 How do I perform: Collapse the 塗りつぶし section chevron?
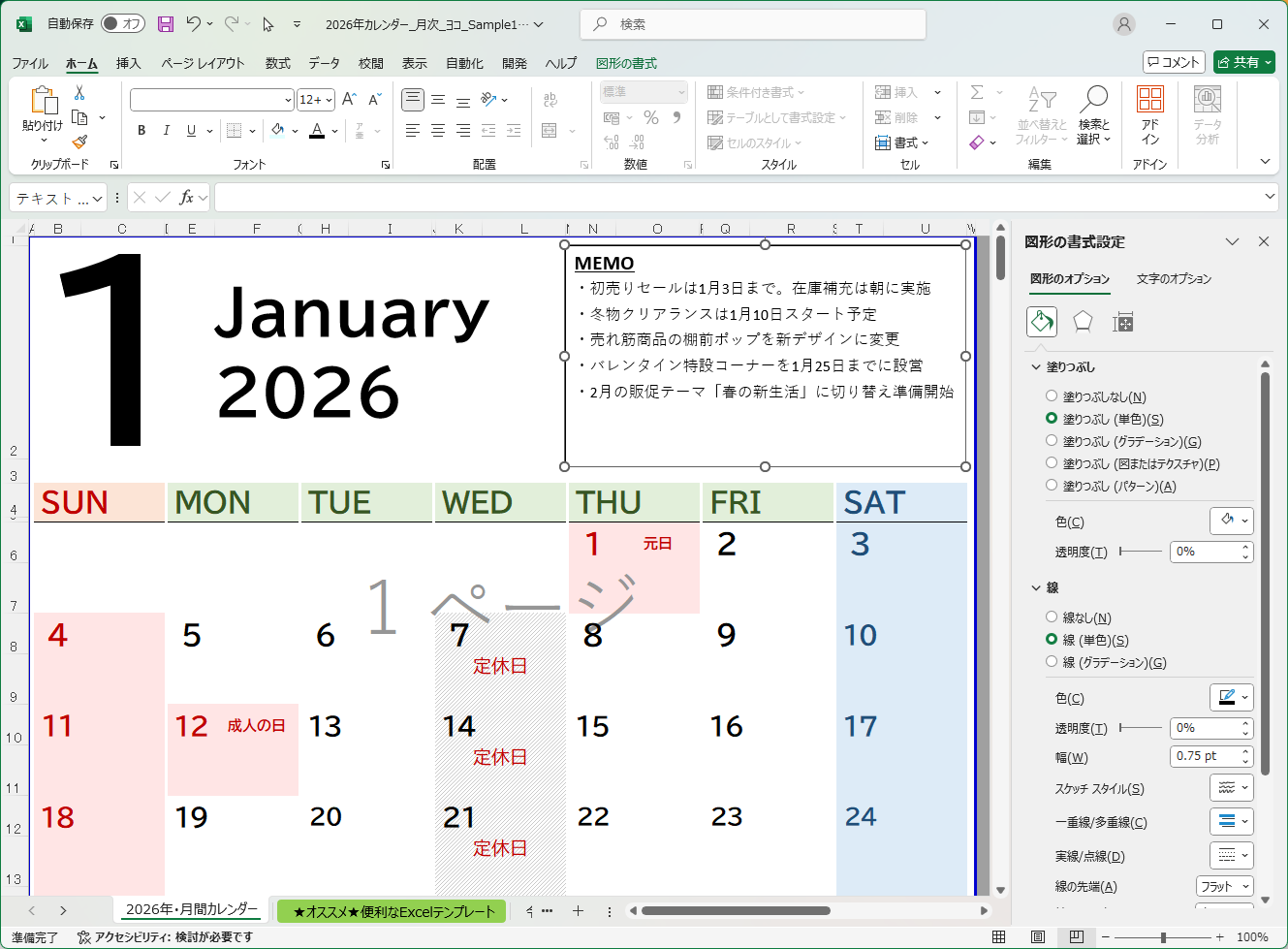click(x=1035, y=366)
